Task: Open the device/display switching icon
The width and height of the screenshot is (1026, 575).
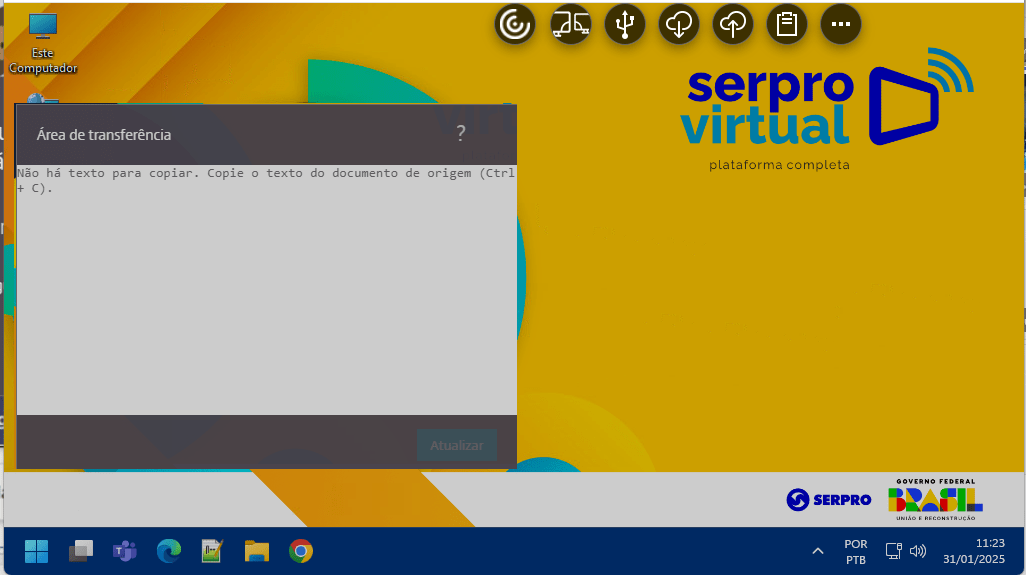Action: 571,24
